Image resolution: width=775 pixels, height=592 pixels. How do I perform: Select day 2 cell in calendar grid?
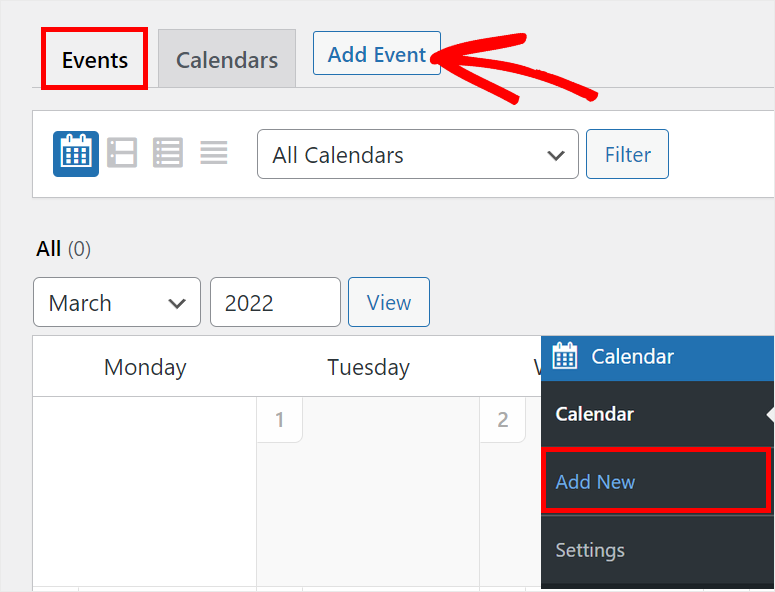(x=510, y=490)
